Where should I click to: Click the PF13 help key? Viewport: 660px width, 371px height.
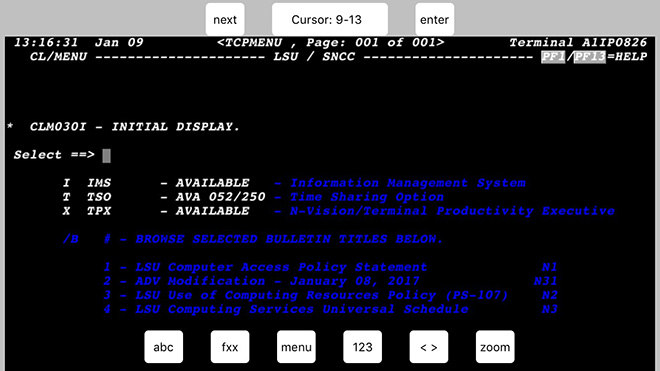[590, 56]
